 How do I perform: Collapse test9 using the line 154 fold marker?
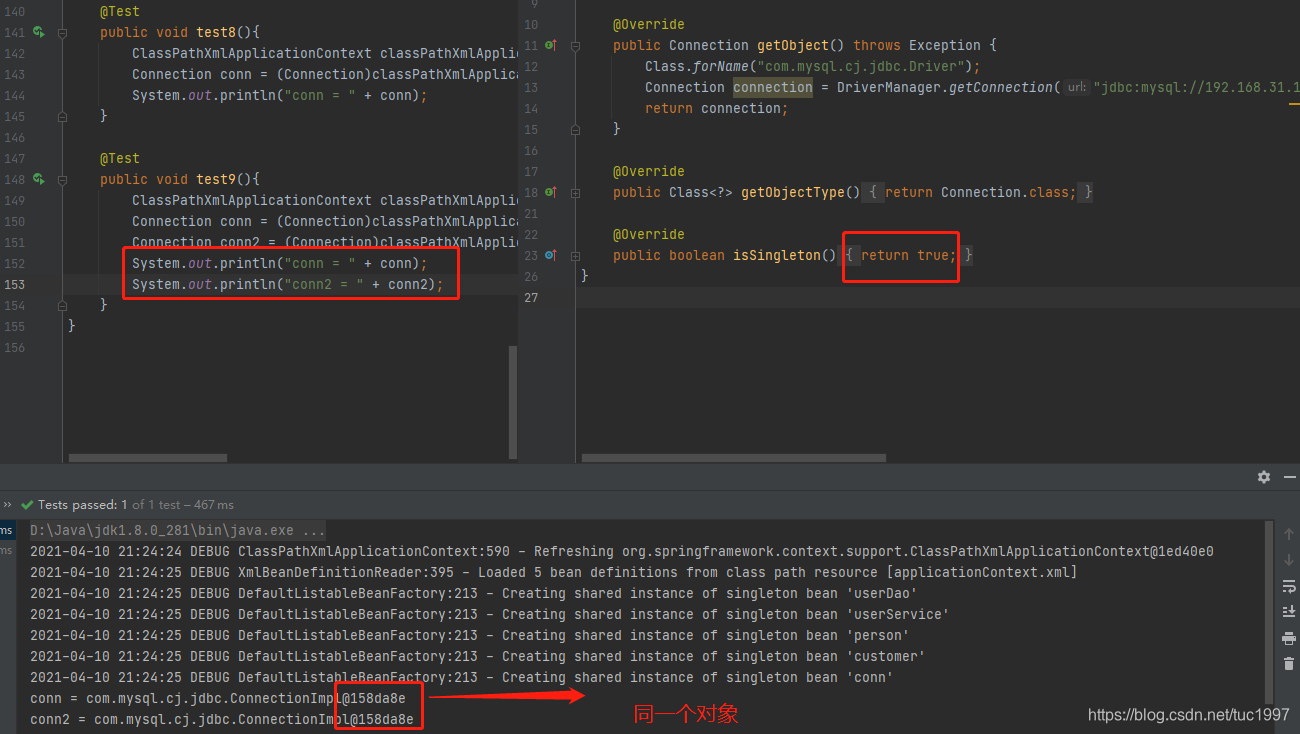tap(62, 305)
